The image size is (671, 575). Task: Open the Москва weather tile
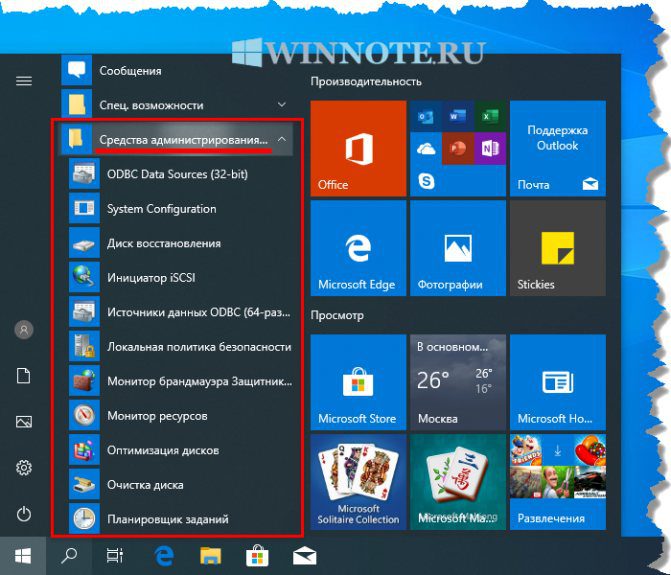point(458,382)
